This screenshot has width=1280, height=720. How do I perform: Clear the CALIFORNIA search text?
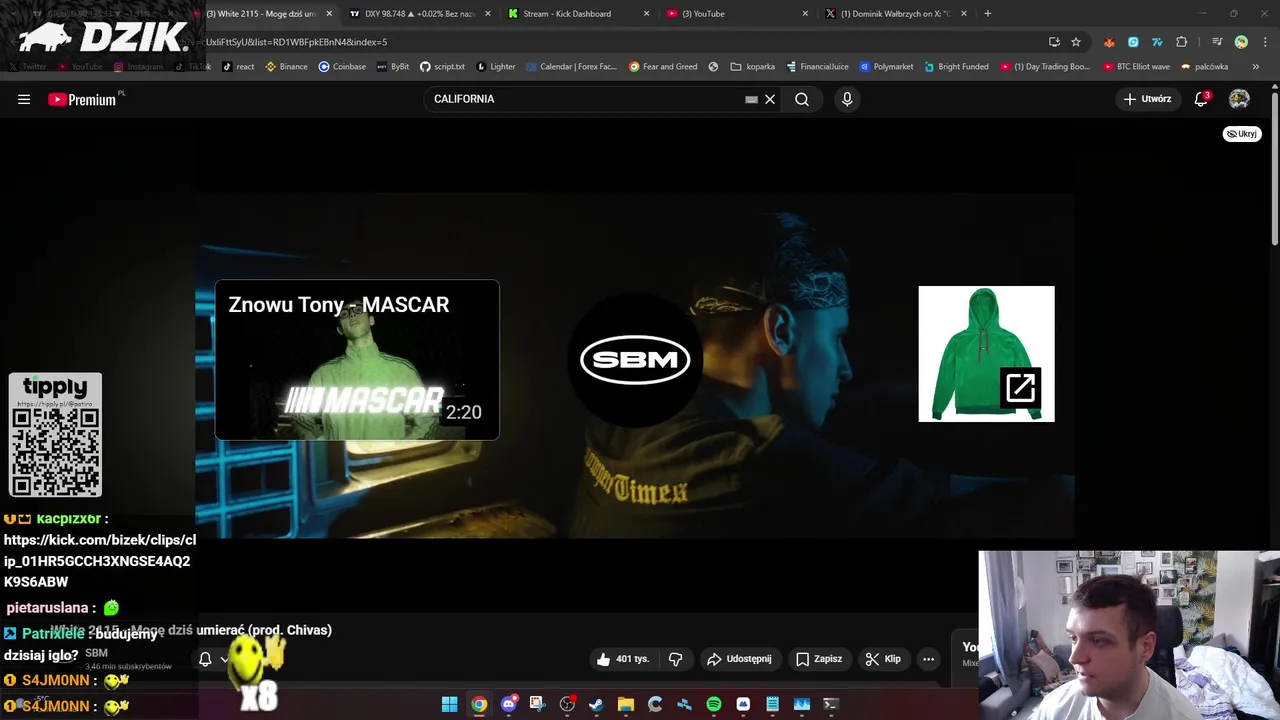(x=770, y=99)
